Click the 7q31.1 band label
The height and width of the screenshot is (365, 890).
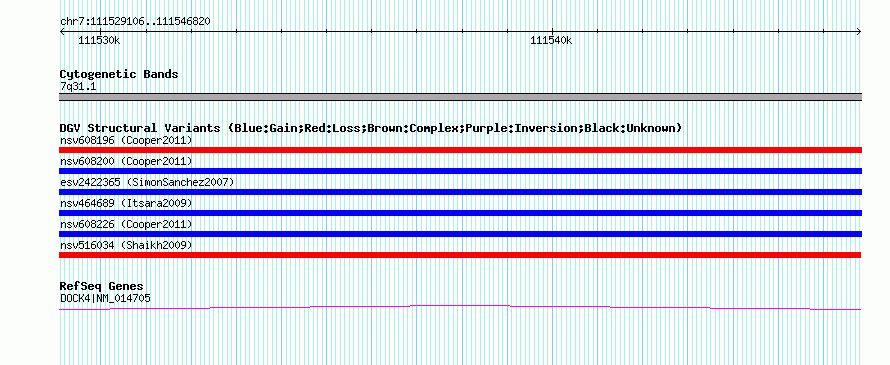(x=78, y=86)
